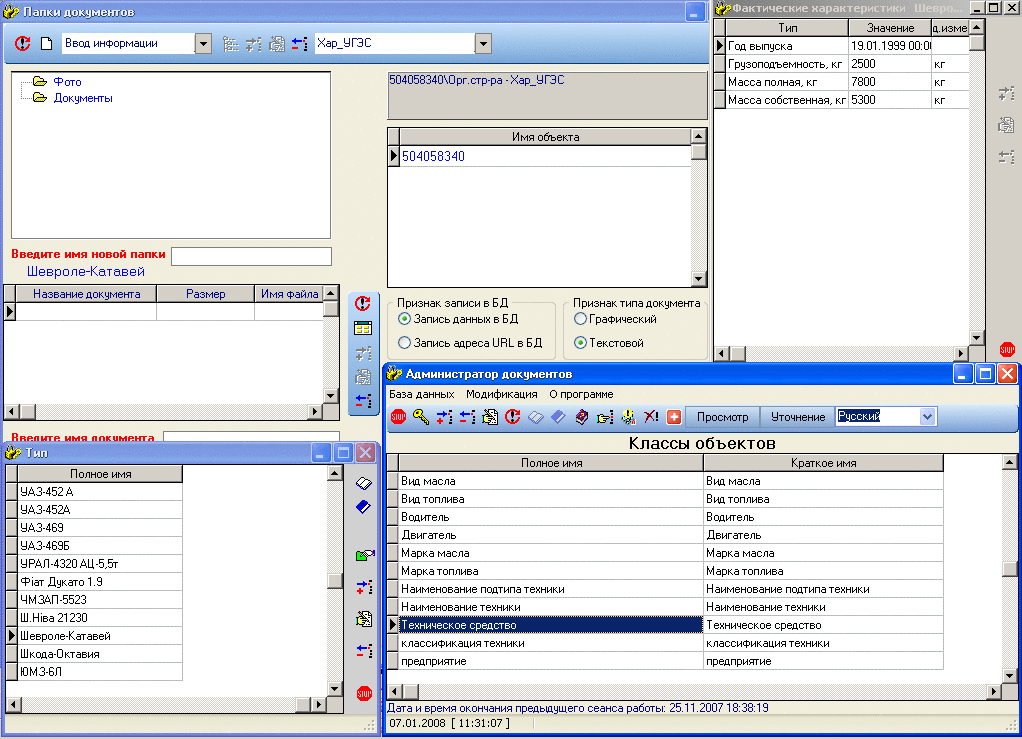
Task: Click the red X exclamation icon
Action: [651, 417]
